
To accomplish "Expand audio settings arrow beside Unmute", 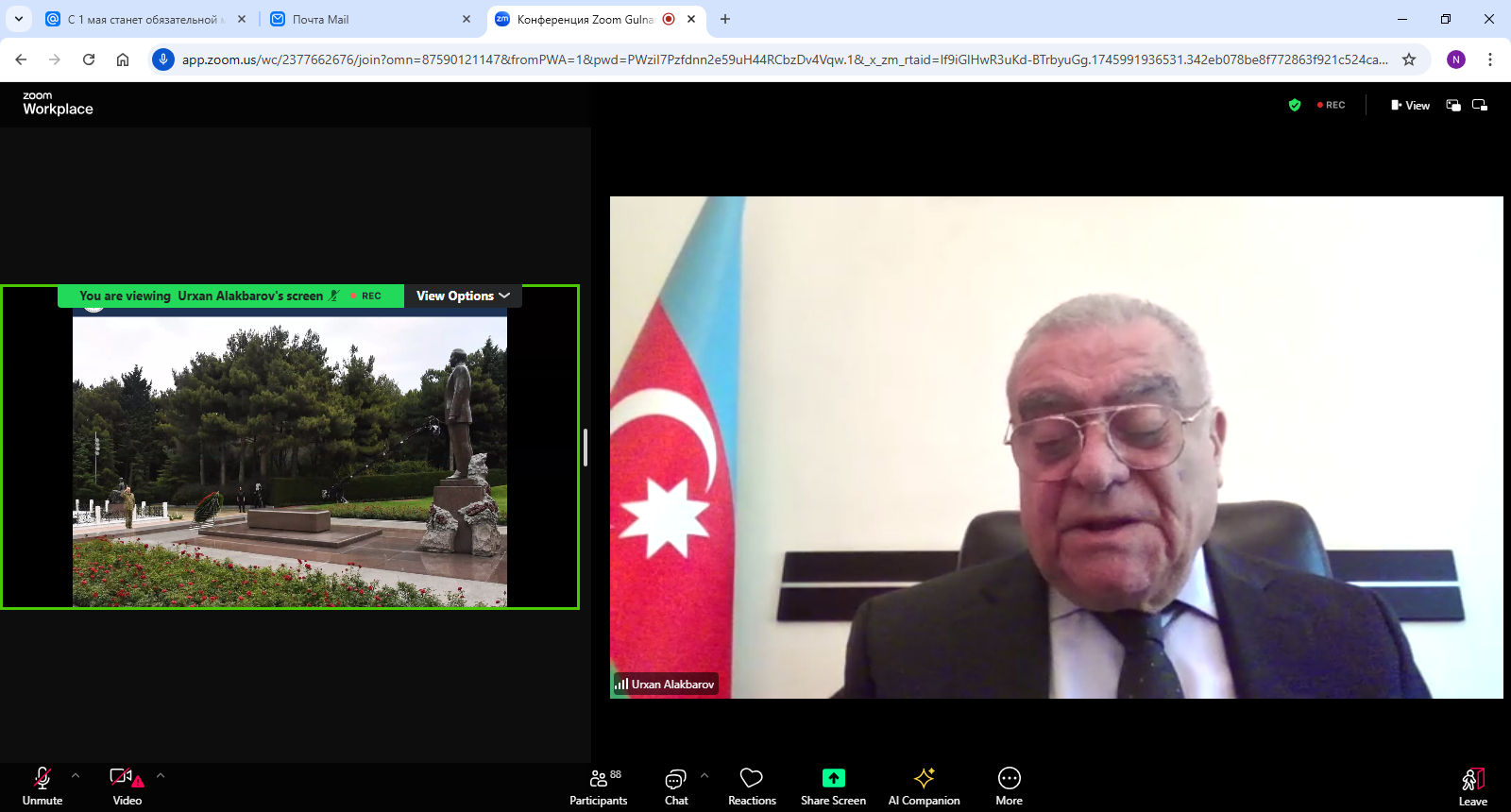I will pyautogui.click(x=76, y=776).
